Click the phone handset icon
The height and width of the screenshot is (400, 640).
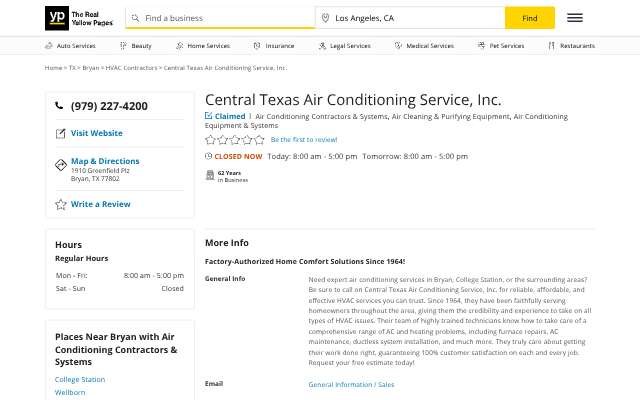click(59, 106)
